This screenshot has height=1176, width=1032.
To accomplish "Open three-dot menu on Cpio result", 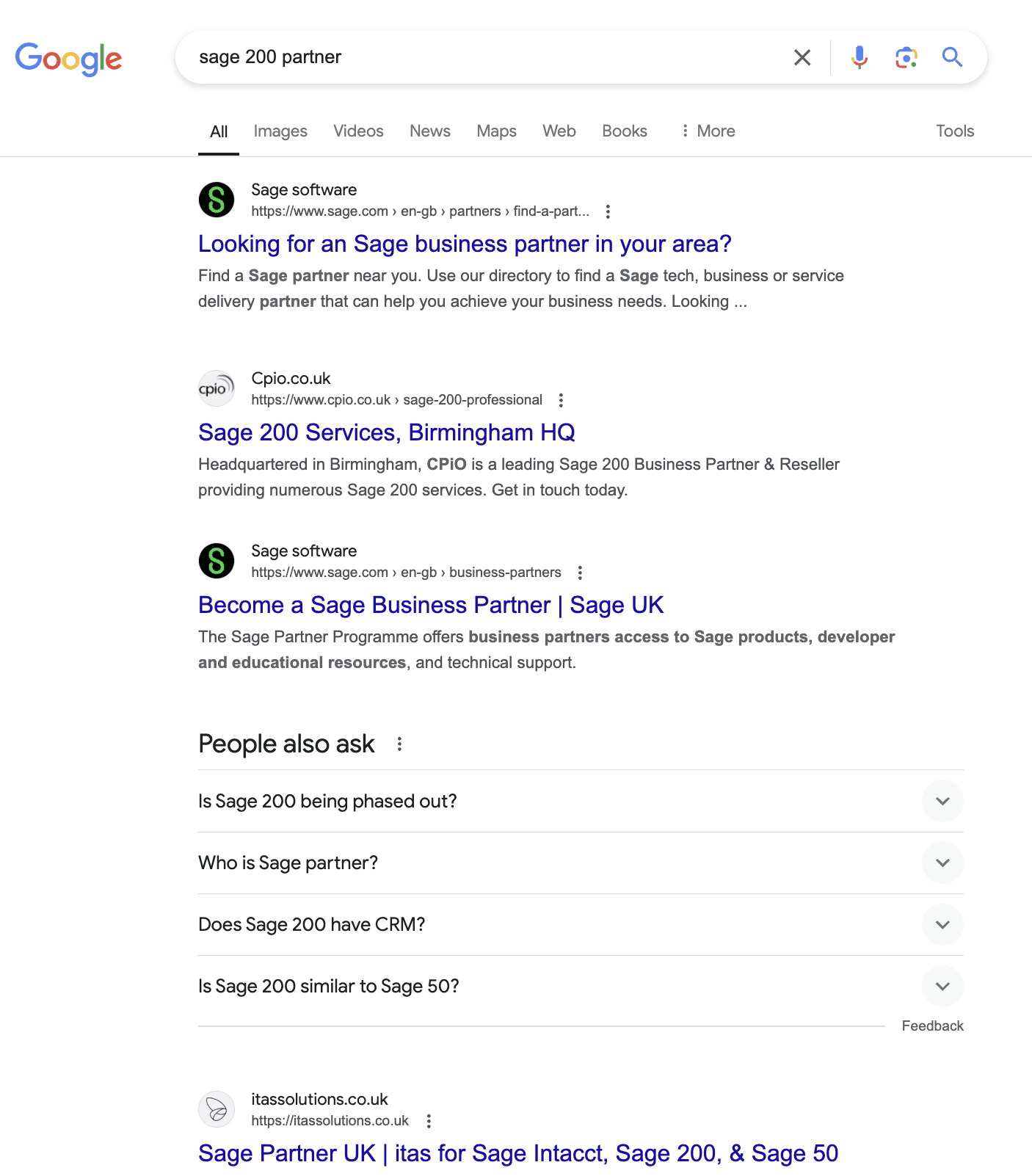I will [x=561, y=400].
